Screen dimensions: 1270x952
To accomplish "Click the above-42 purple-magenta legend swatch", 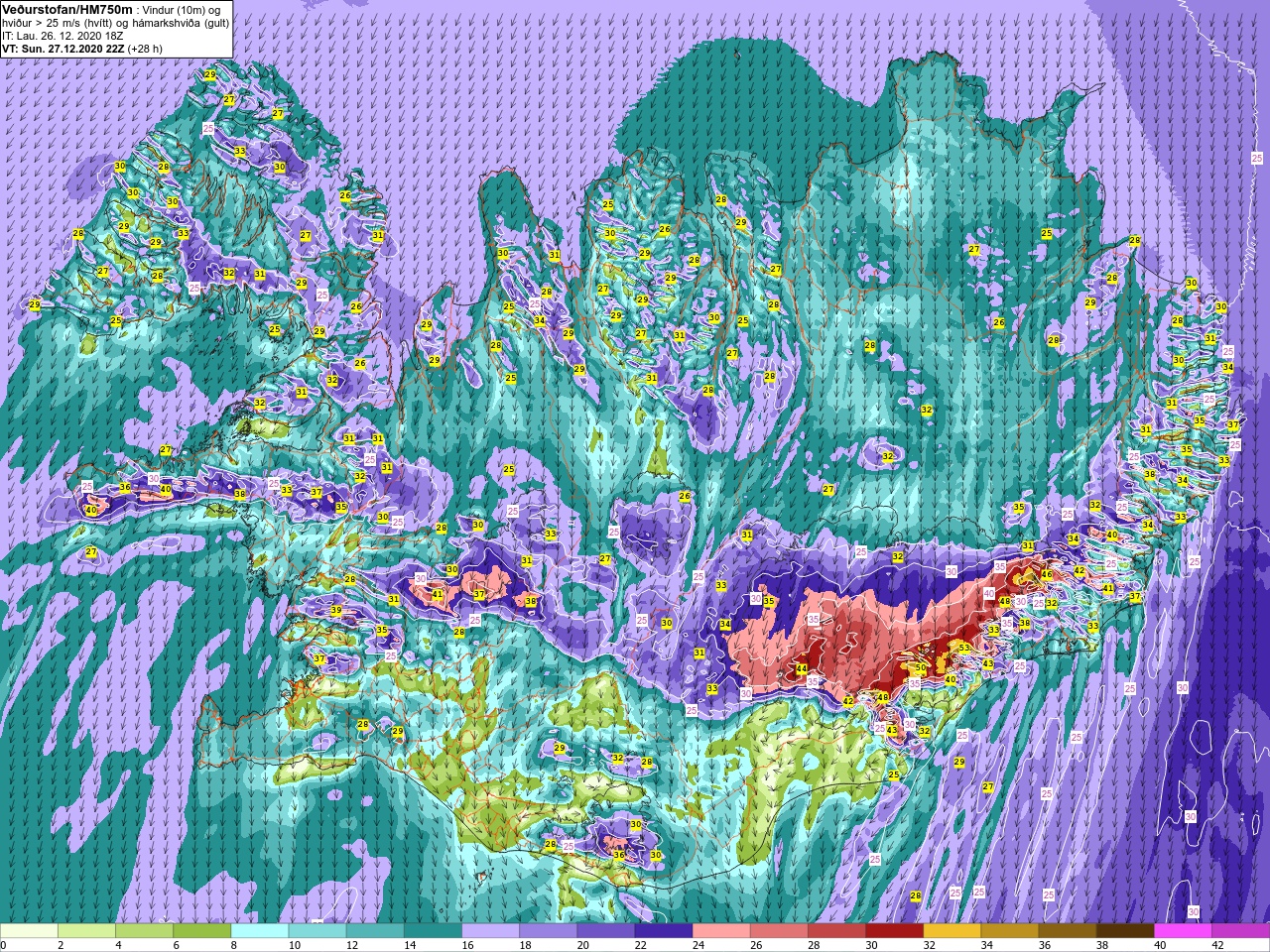I will (1240, 932).
